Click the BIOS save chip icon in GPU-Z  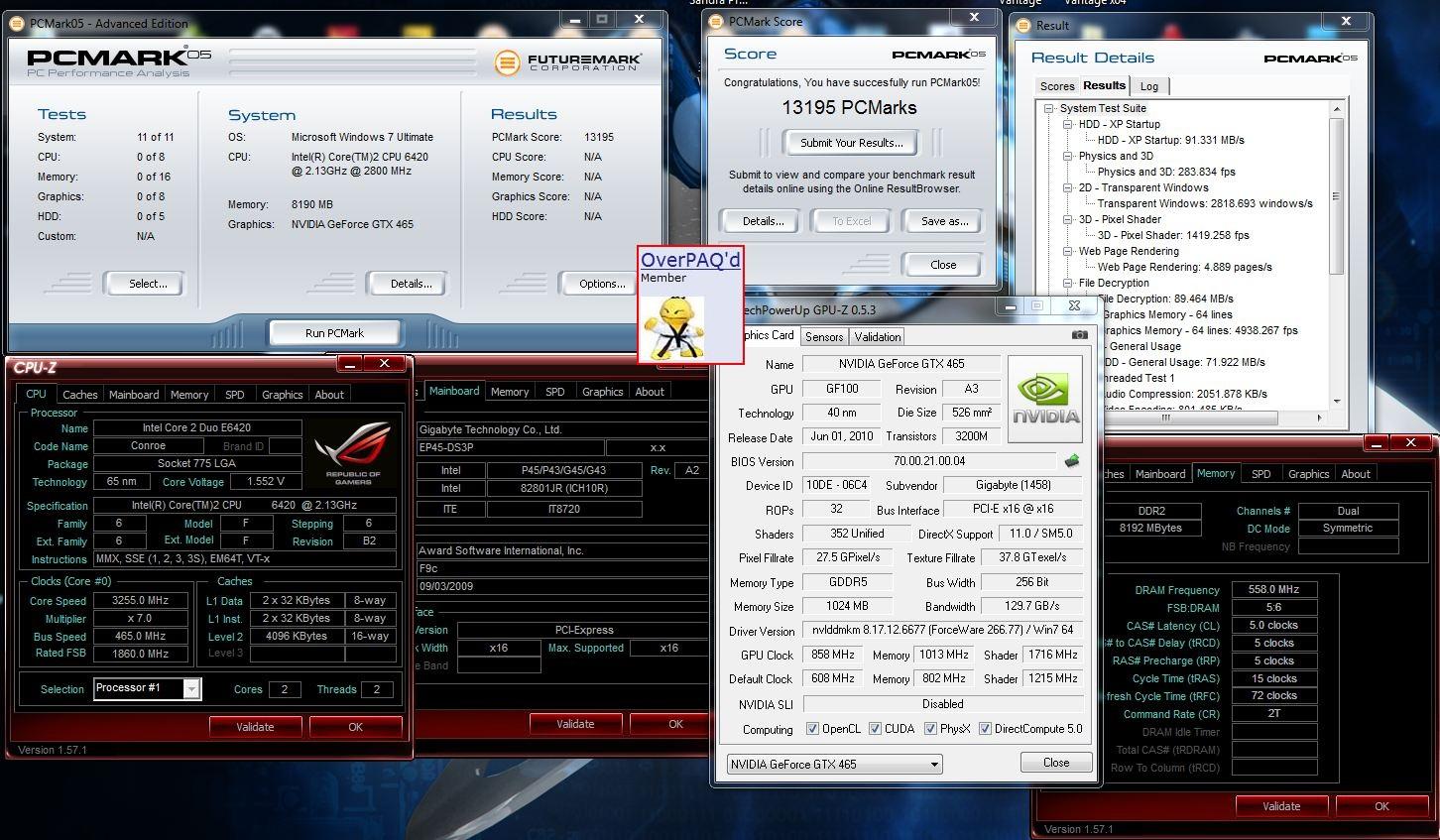tap(1072, 461)
